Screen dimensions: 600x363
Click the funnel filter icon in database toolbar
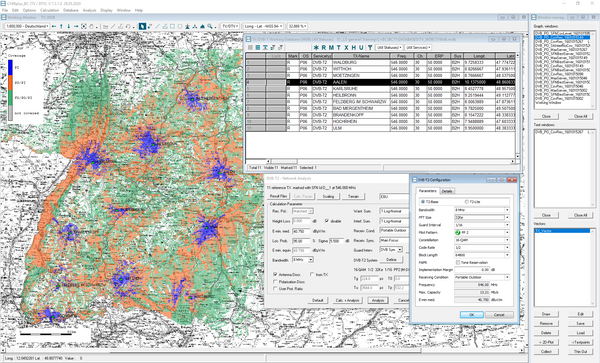(x=370, y=47)
